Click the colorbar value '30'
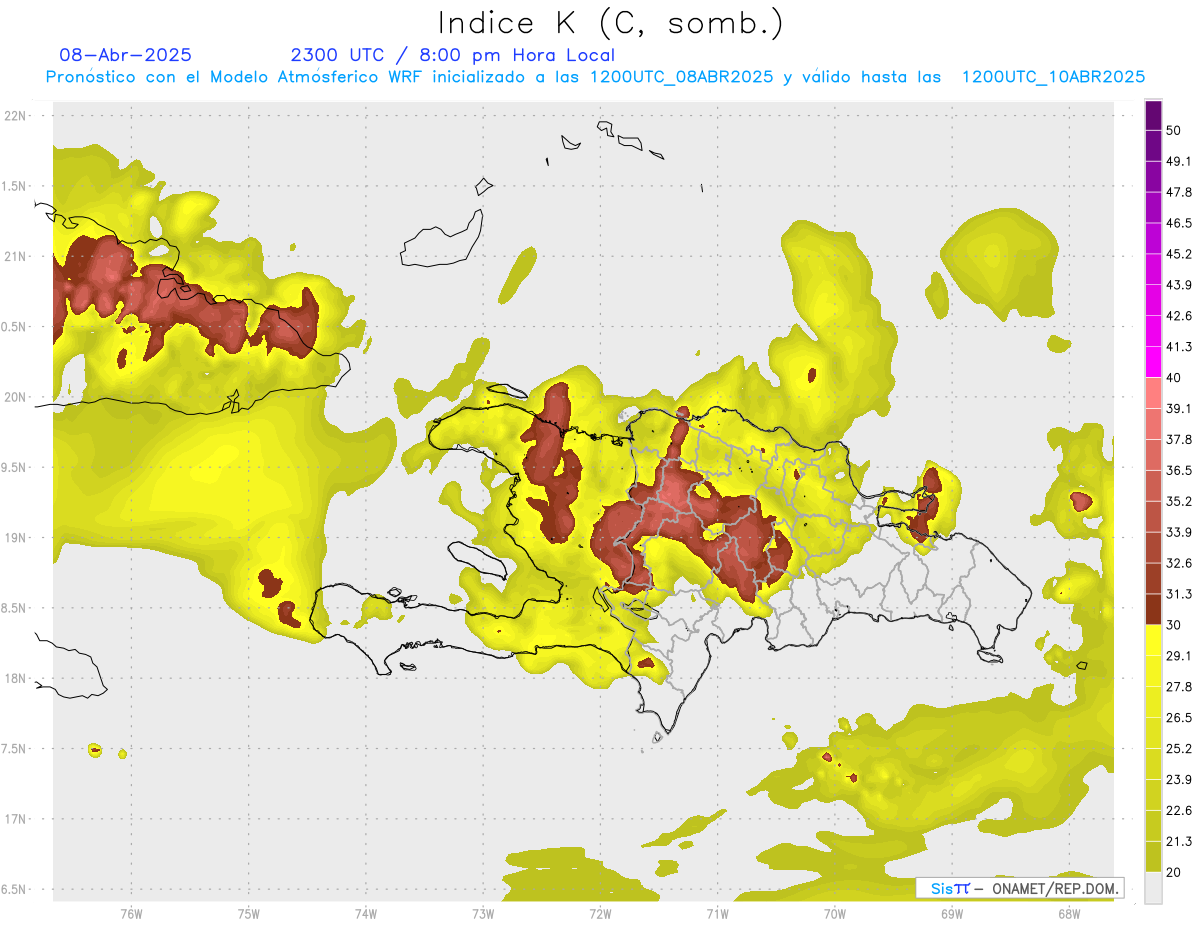This screenshot has height=927, width=1200. point(1173,625)
